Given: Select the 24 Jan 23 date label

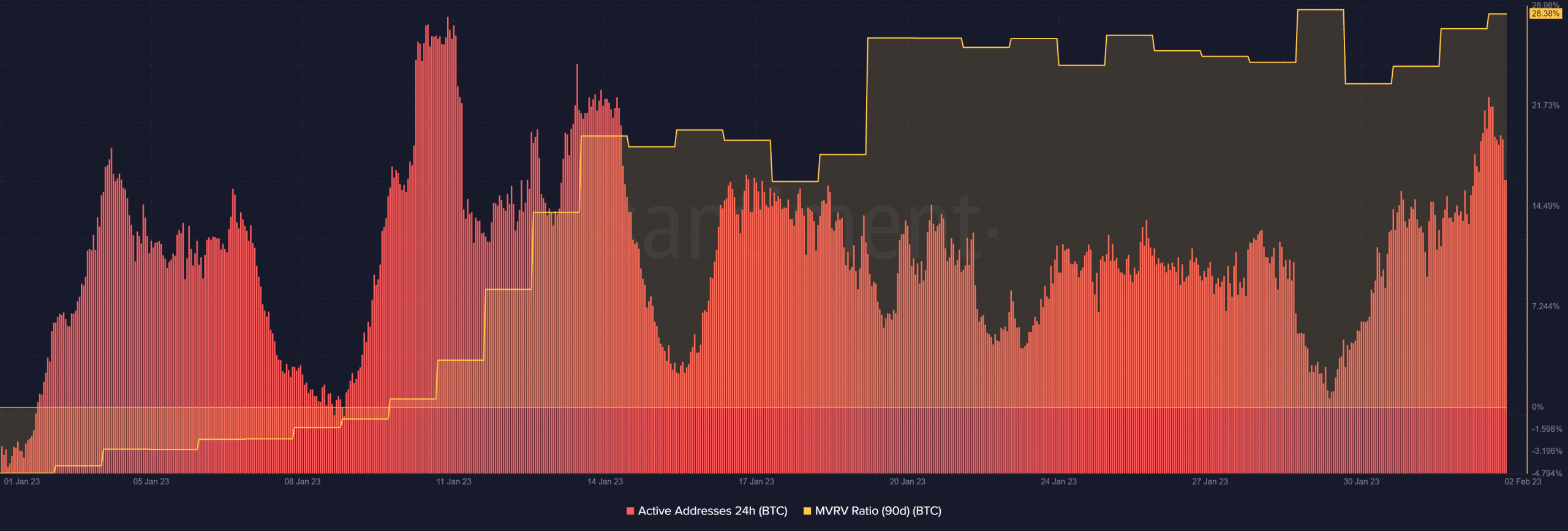Looking at the screenshot, I should 1059,481.
